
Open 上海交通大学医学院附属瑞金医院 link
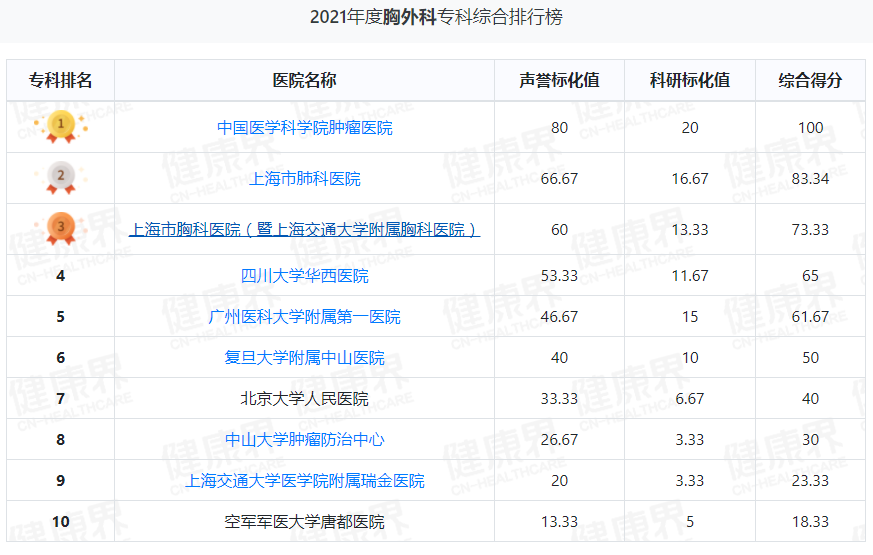click(305, 480)
